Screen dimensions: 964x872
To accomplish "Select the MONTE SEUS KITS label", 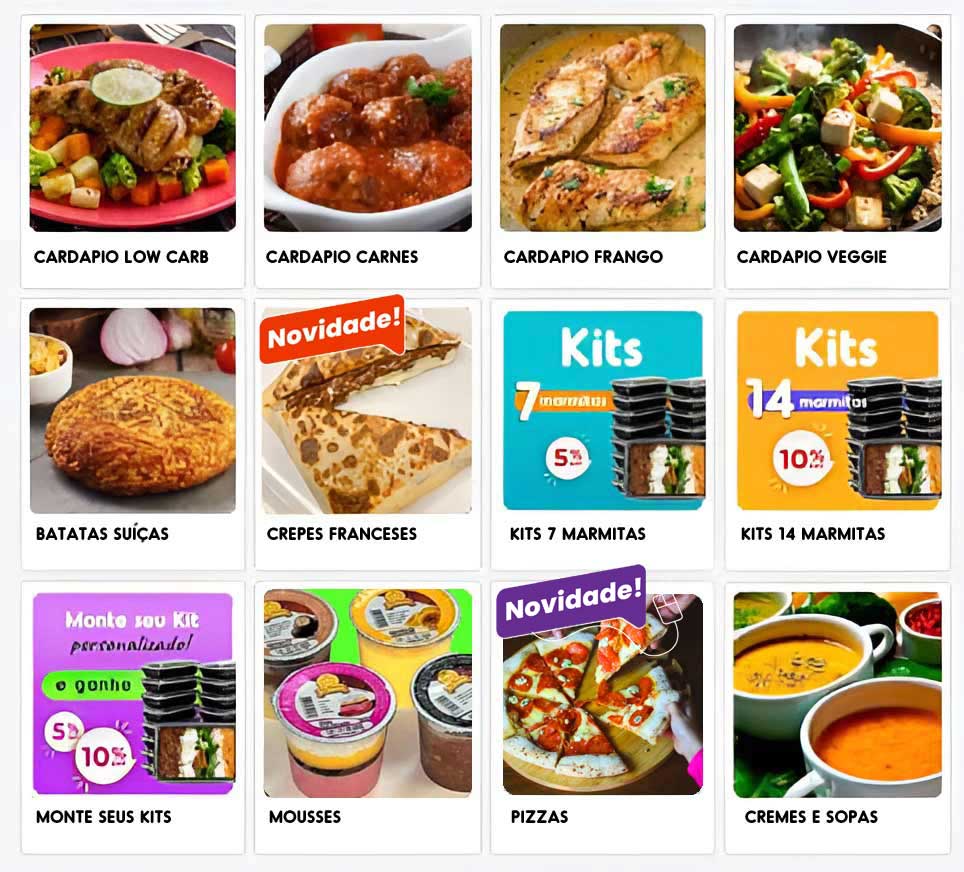I will point(104,817).
